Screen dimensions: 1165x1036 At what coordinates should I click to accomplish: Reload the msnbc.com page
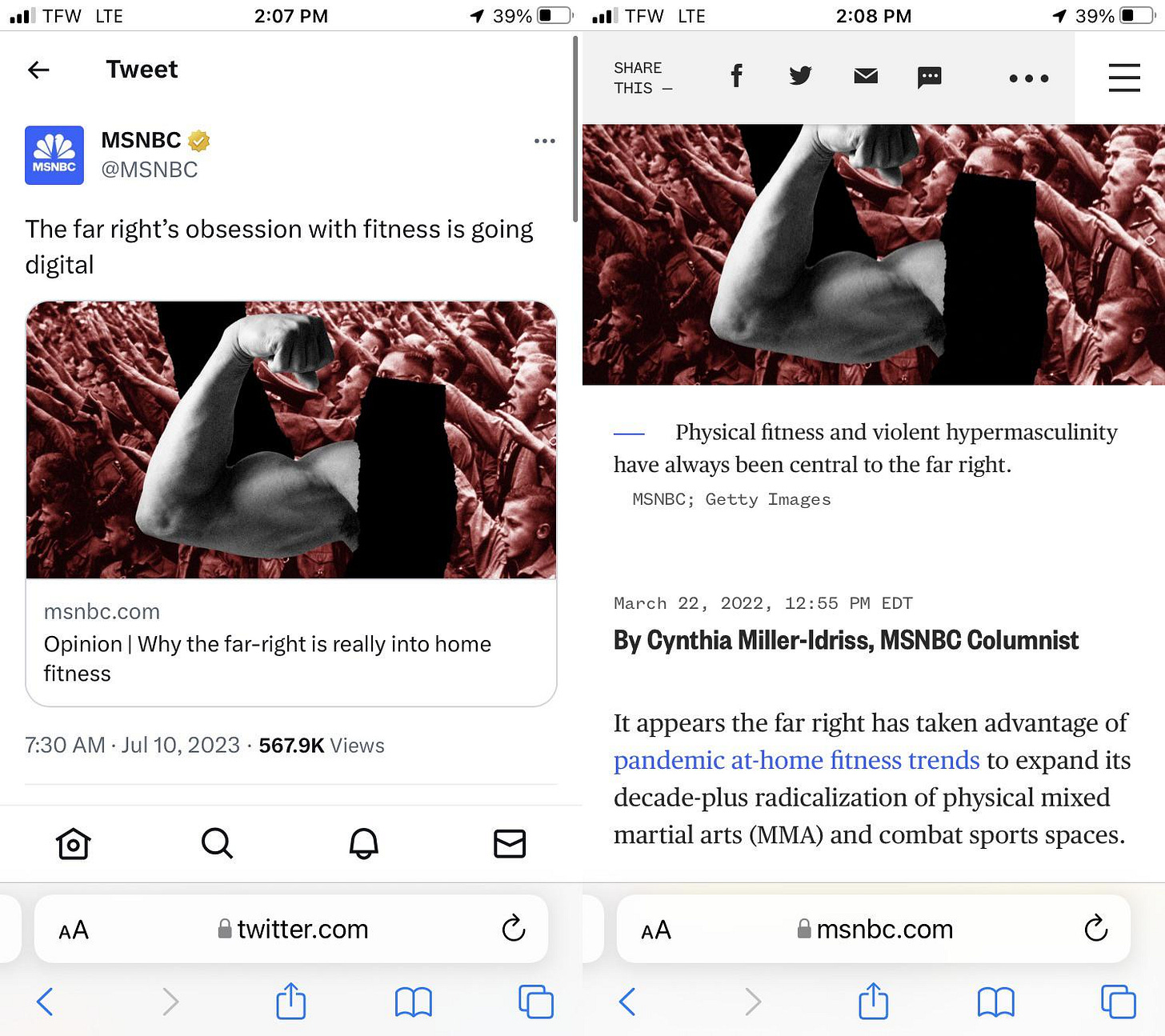[x=1095, y=929]
